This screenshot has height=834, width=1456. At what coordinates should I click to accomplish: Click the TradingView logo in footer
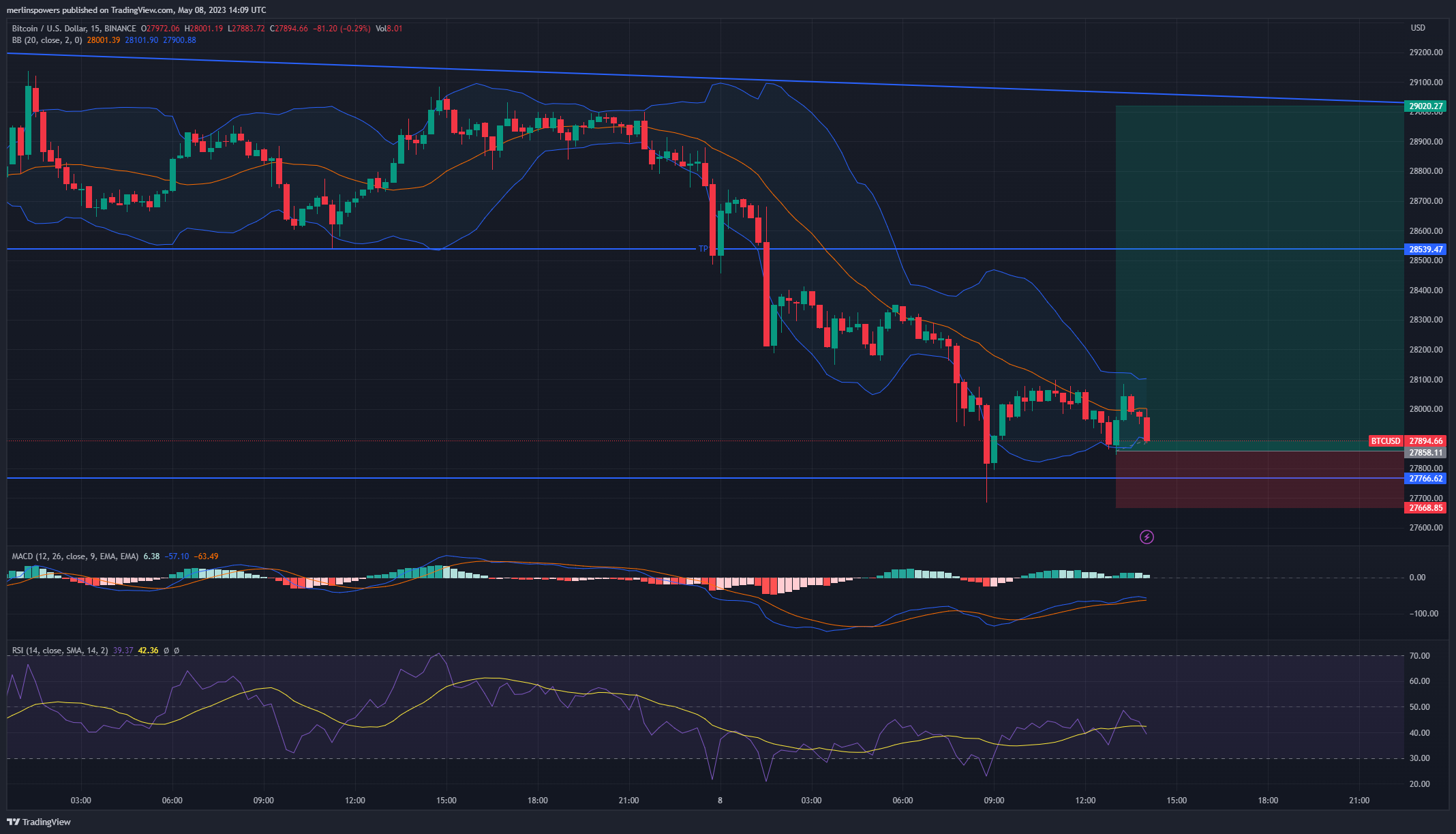[x=39, y=822]
